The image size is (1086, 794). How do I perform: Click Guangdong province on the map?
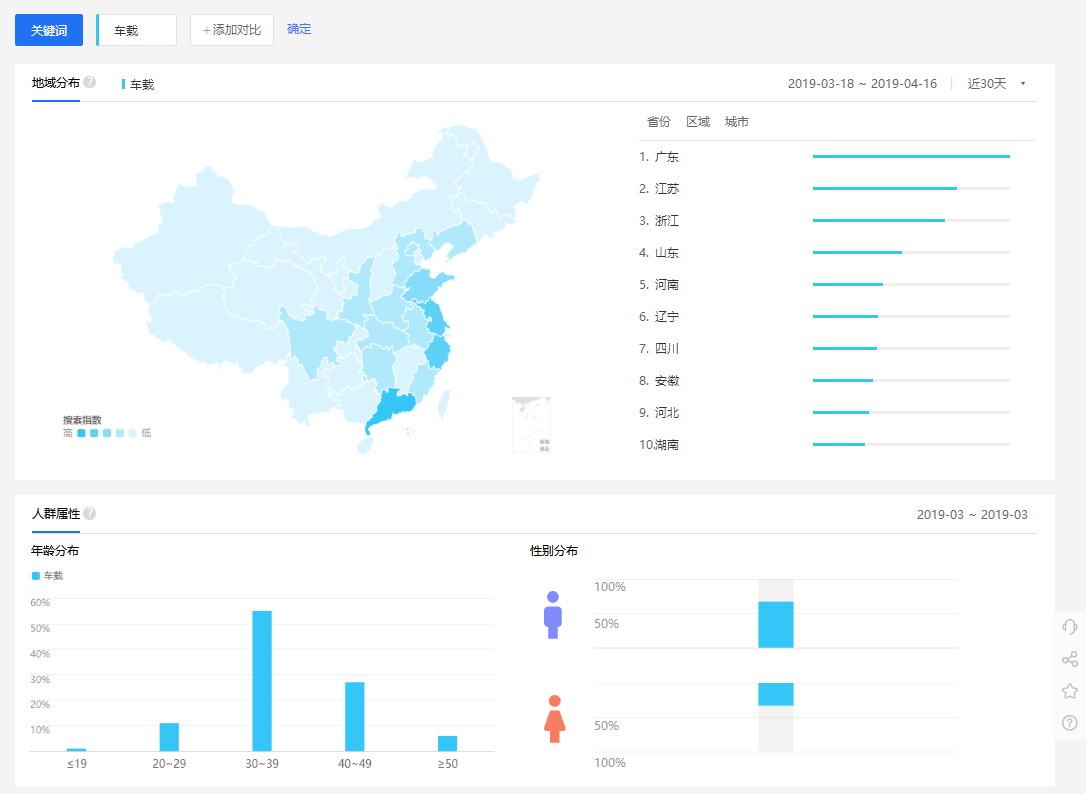pos(391,409)
